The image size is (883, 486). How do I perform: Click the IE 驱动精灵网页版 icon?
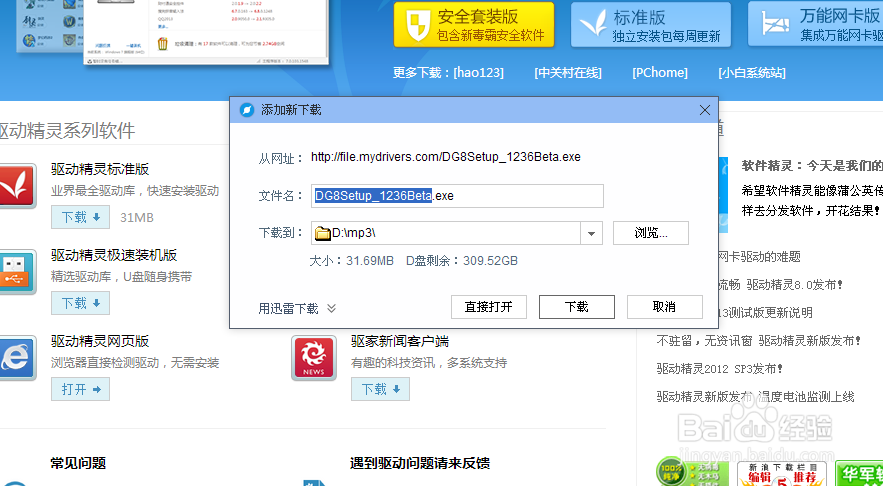pyautogui.click(x=16, y=358)
